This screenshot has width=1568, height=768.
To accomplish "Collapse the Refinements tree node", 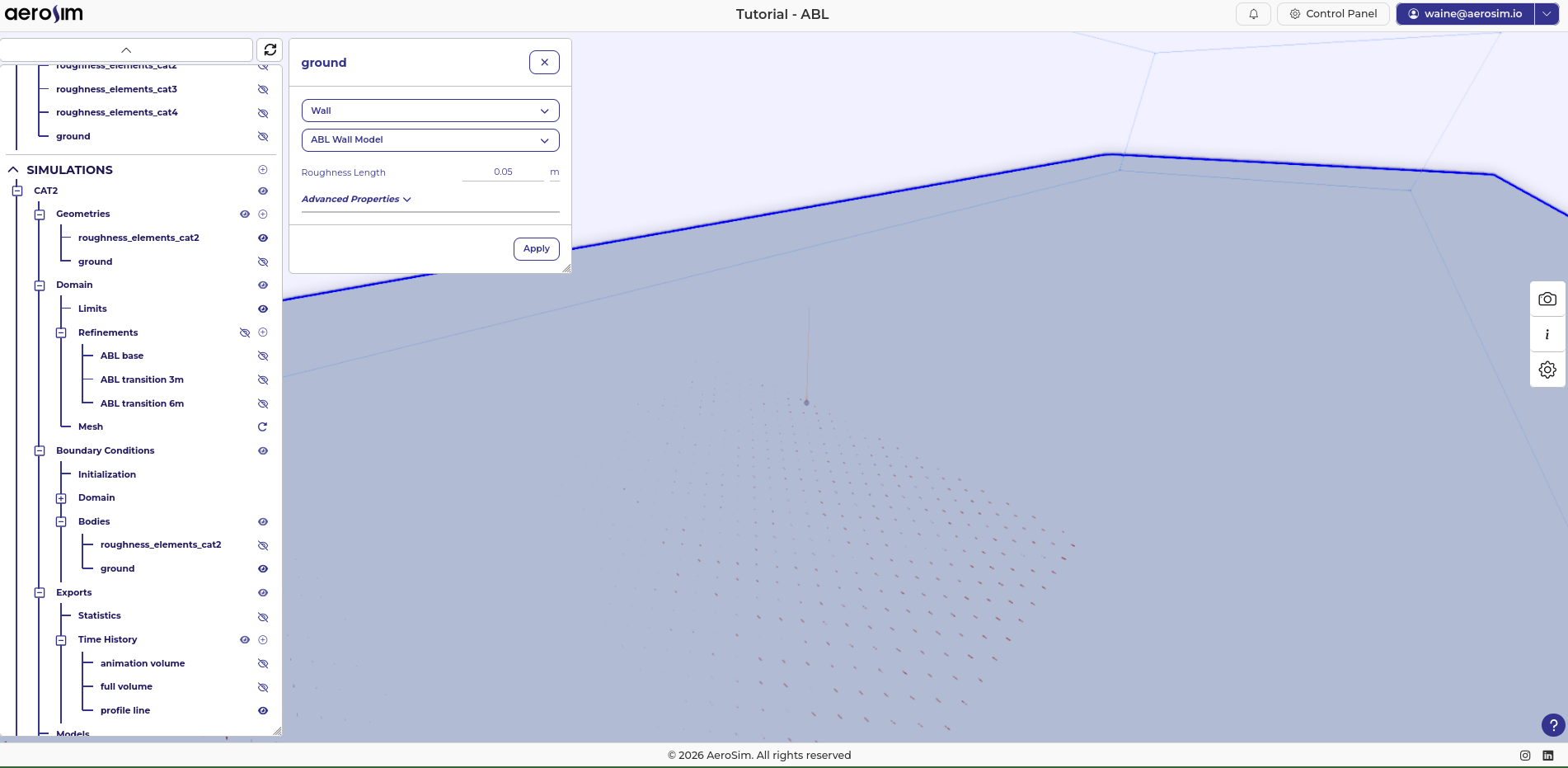I will [x=61, y=333].
